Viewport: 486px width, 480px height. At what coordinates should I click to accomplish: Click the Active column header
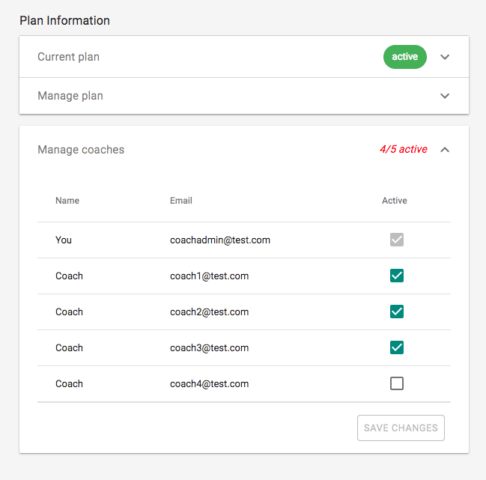point(394,201)
